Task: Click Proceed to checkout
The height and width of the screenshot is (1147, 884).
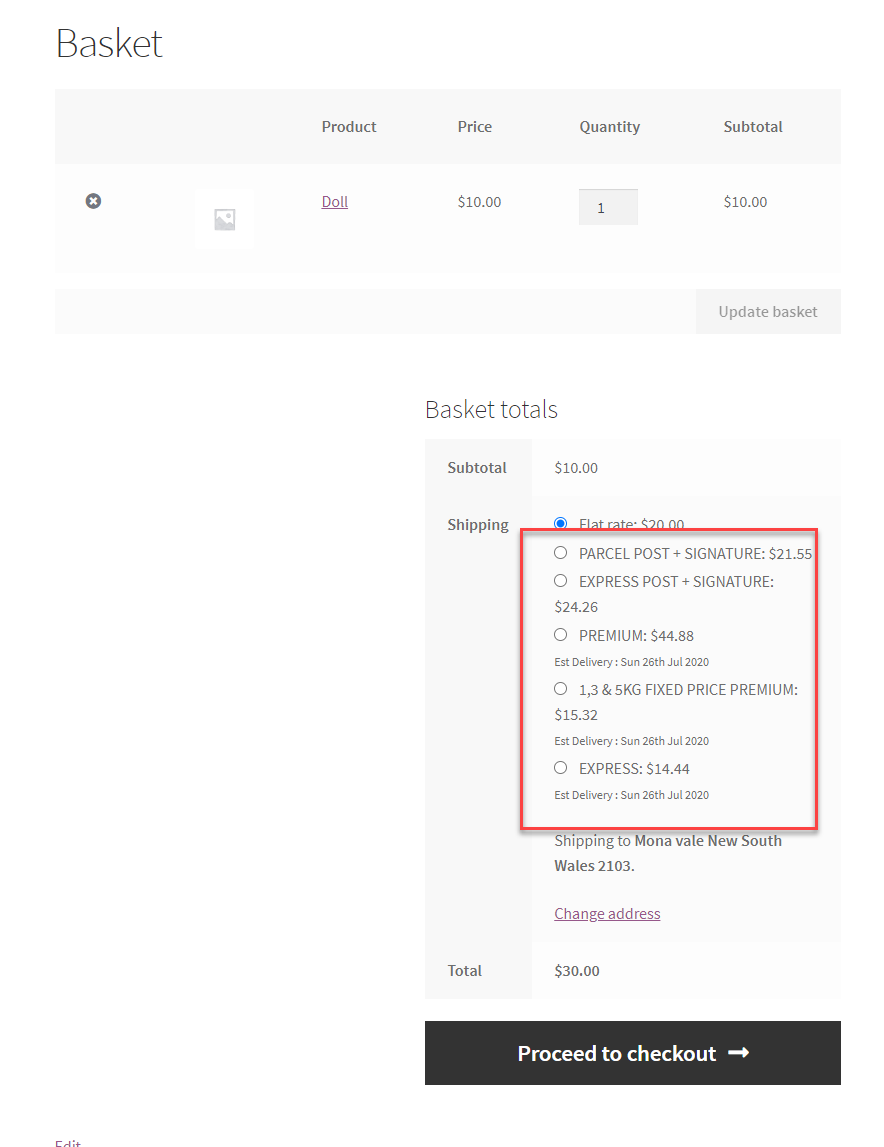Action: 632,1052
